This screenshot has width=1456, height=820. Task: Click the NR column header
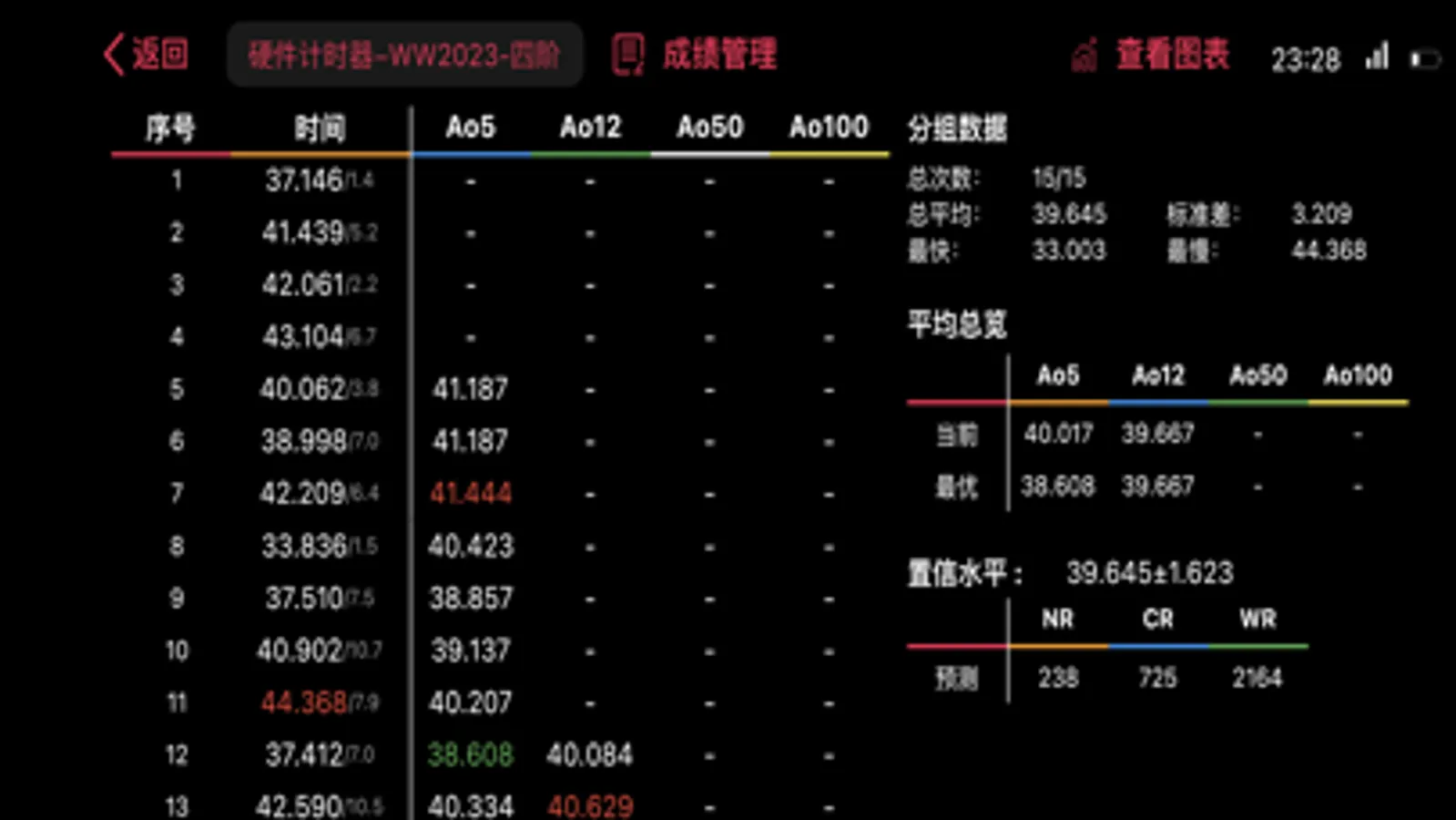click(1057, 619)
